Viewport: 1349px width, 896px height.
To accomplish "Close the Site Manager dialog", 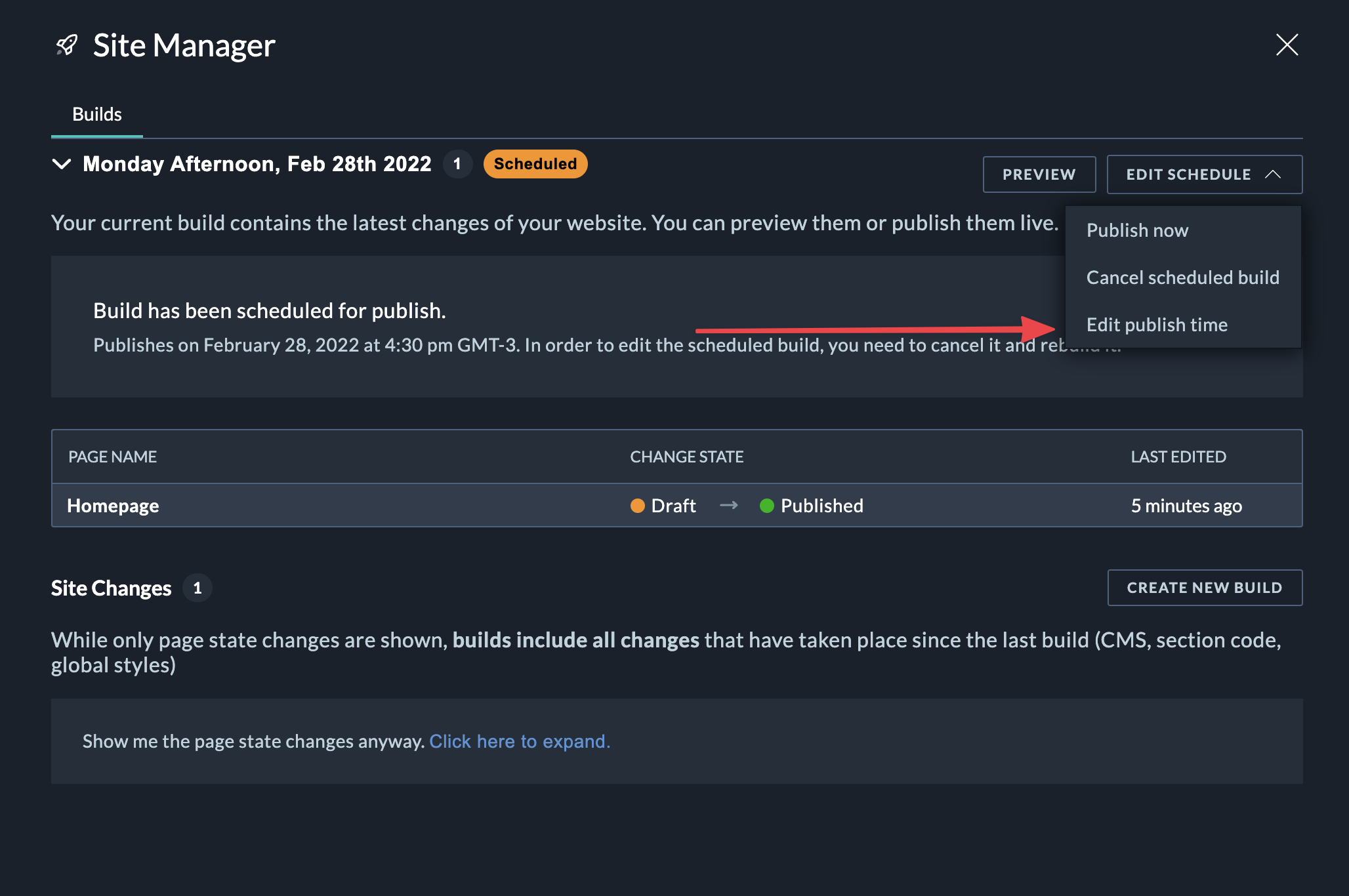I will (1287, 45).
